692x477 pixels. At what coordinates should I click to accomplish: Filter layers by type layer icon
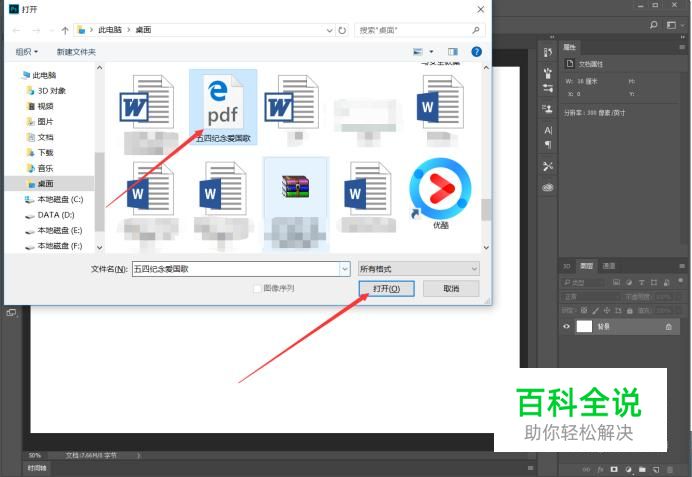coord(641,282)
